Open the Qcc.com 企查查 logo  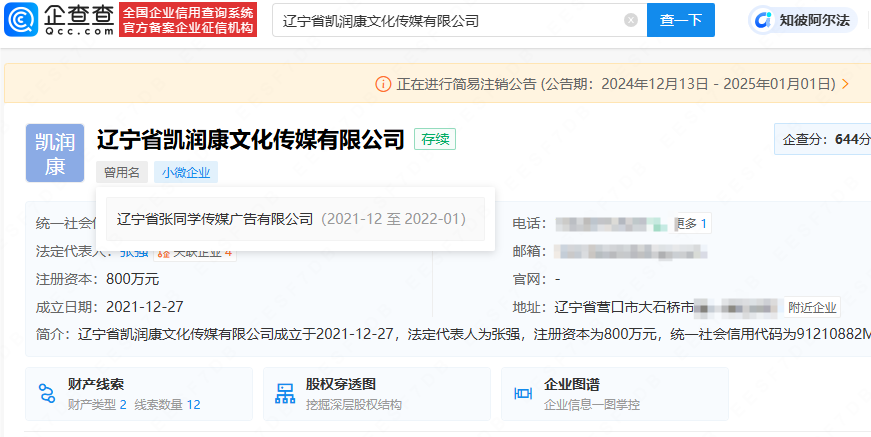click(58, 19)
